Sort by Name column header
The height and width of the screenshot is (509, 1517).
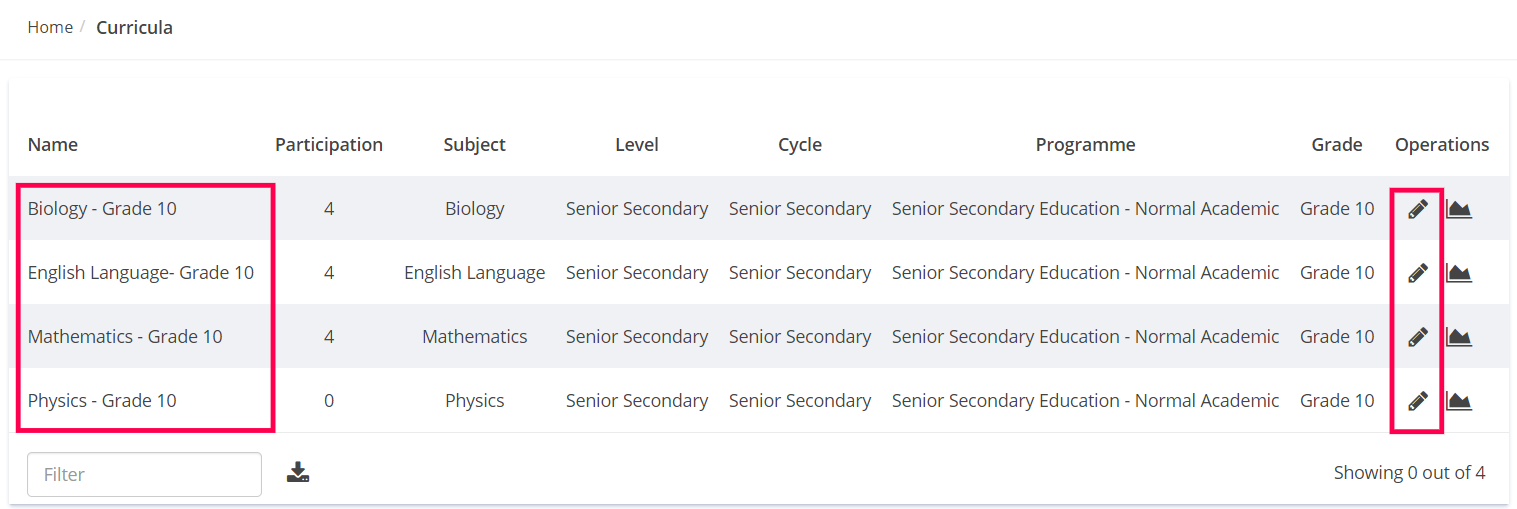[53, 145]
